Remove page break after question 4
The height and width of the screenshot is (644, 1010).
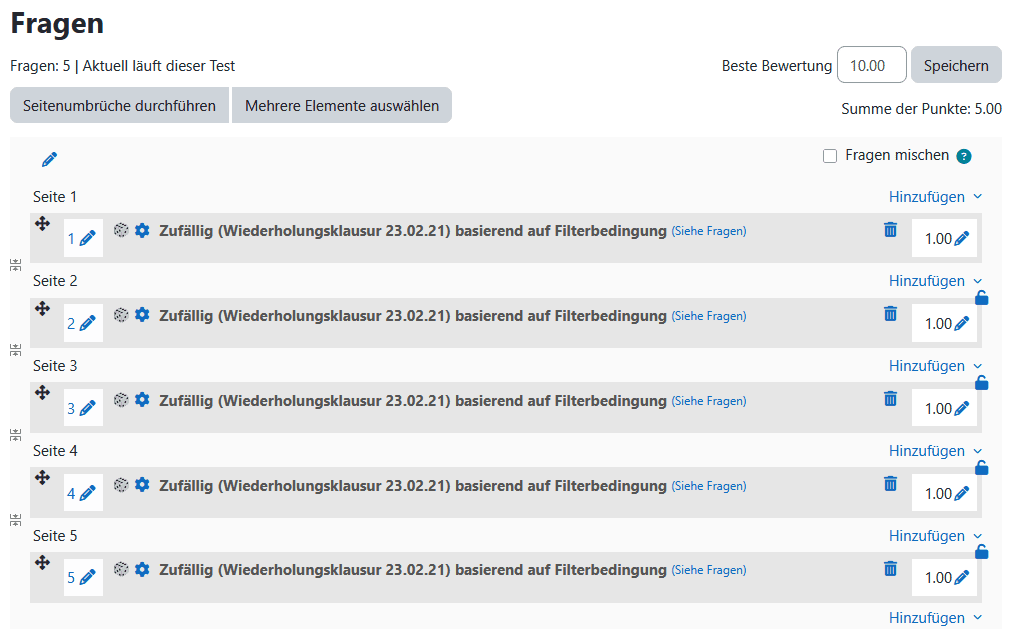(x=16, y=520)
